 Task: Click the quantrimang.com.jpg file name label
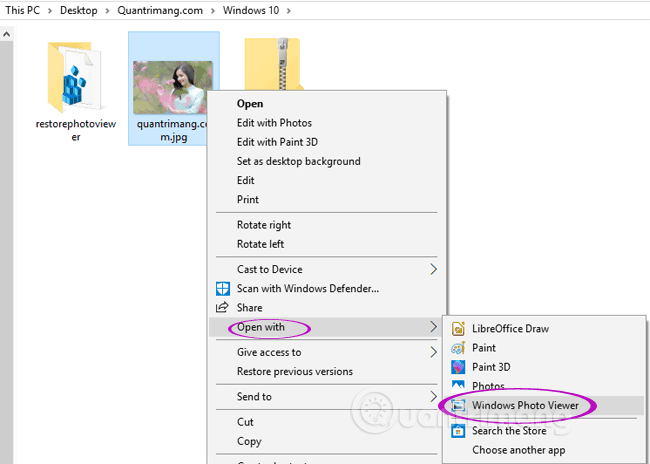point(174,130)
